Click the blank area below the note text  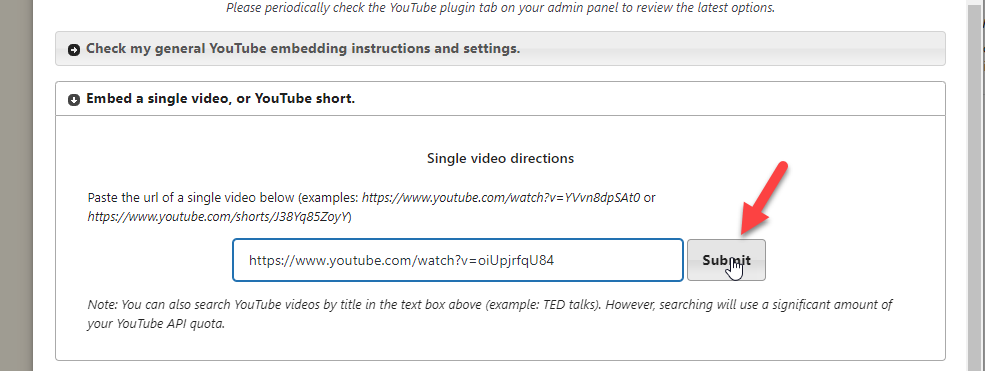click(x=500, y=346)
